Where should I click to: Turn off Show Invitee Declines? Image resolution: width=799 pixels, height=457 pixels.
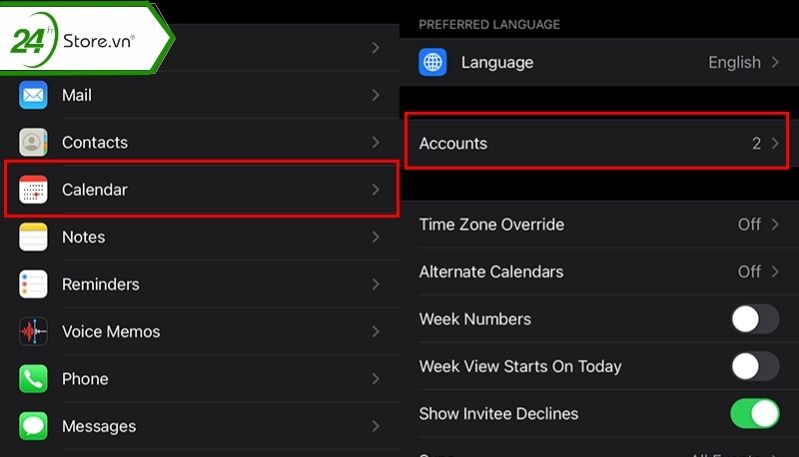click(755, 414)
